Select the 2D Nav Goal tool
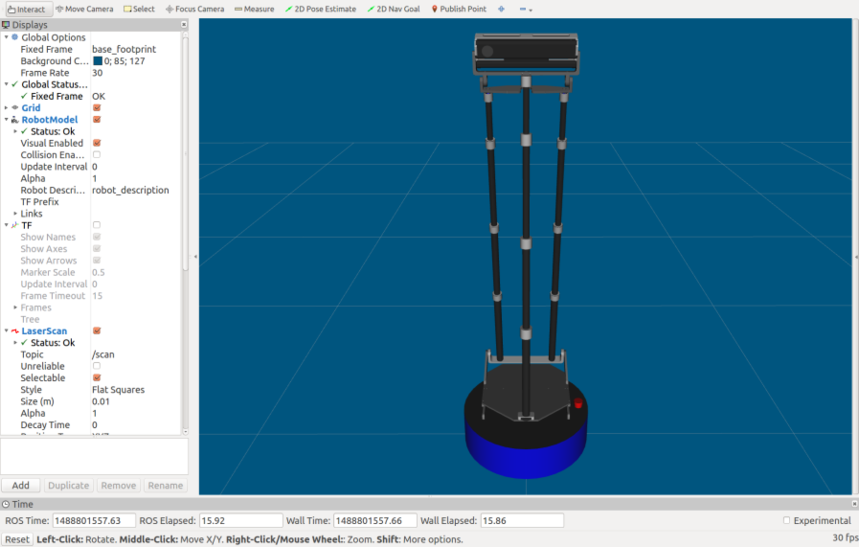This screenshot has width=859, height=547. point(394,9)
